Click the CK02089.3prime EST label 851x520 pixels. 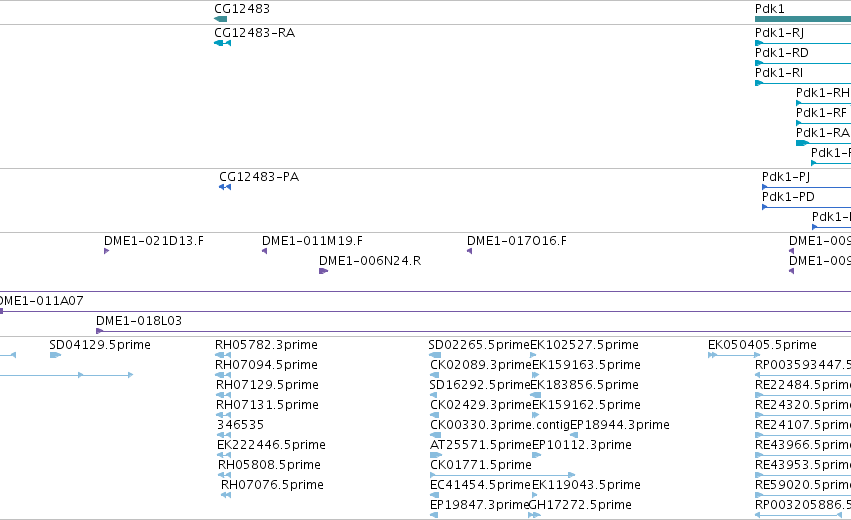[x=481, y=365]
